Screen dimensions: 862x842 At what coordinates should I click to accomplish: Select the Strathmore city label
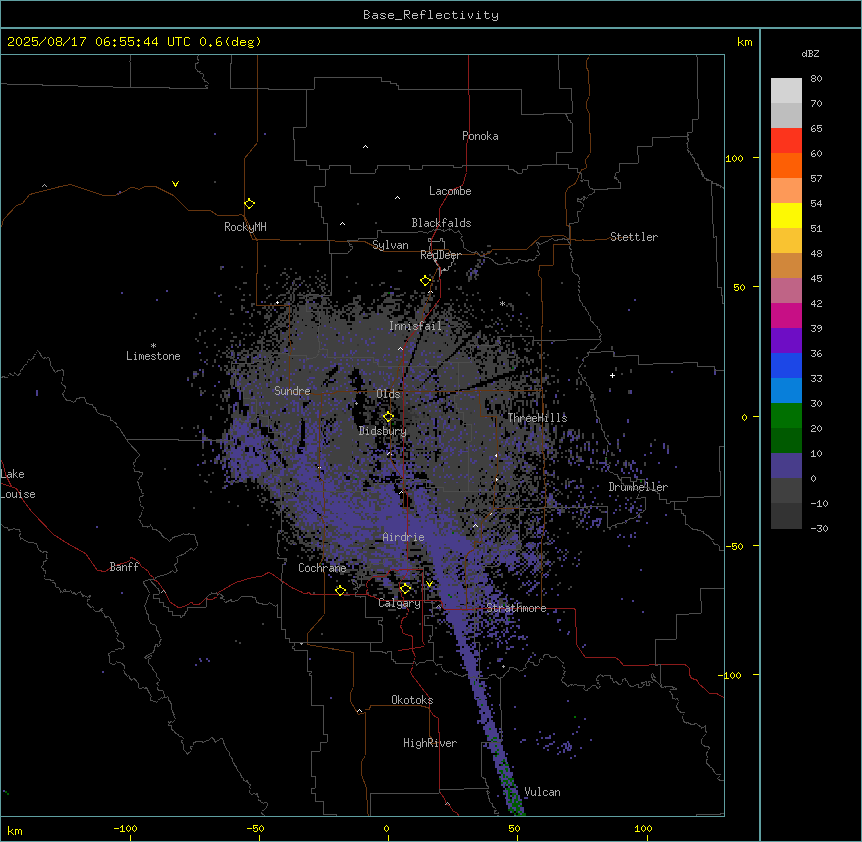(516, 608)
